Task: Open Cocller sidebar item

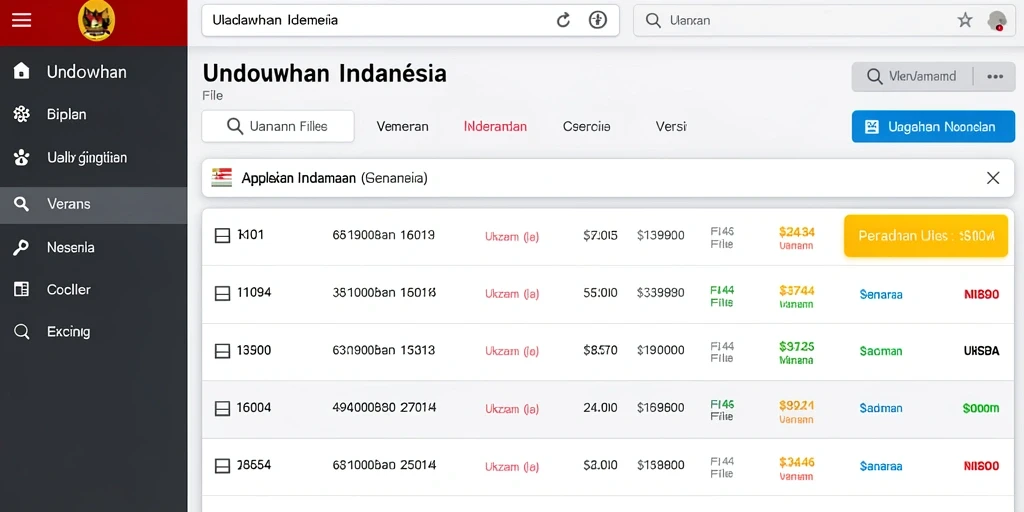Action: coord(93,289)
